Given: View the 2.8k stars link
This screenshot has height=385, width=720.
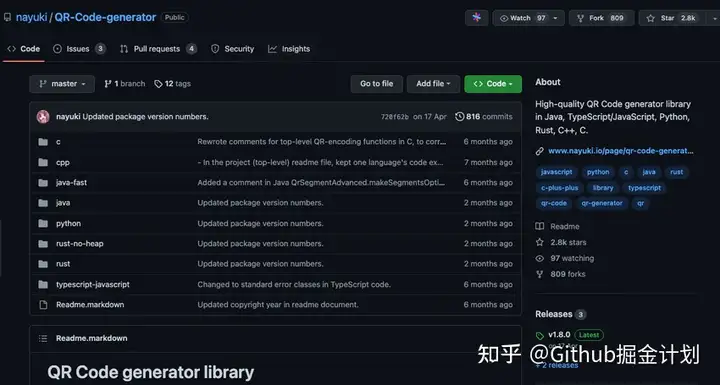Looking at the screenshot, I should point(568,242).
